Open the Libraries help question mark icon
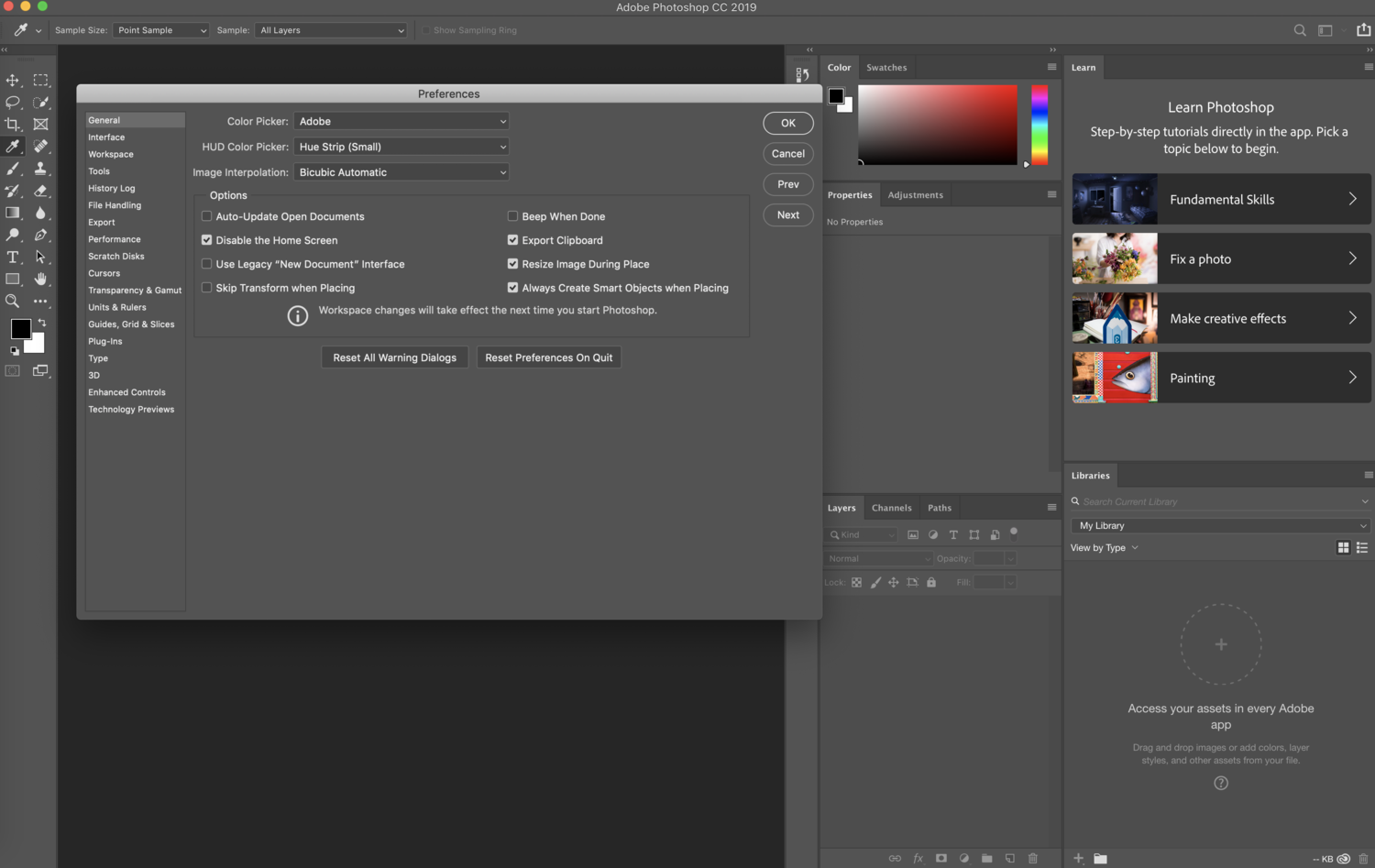 click(x=1221, y=783)
